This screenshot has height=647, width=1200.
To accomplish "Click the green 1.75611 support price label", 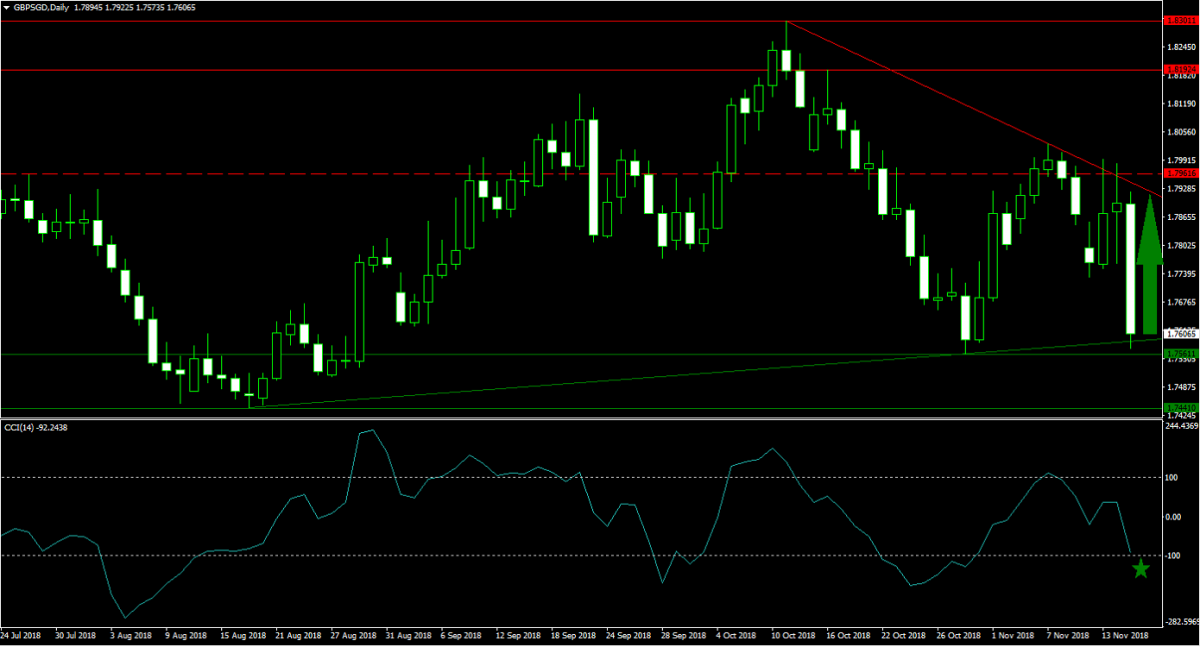I will pyautogui.click(x=1180, y=354).
